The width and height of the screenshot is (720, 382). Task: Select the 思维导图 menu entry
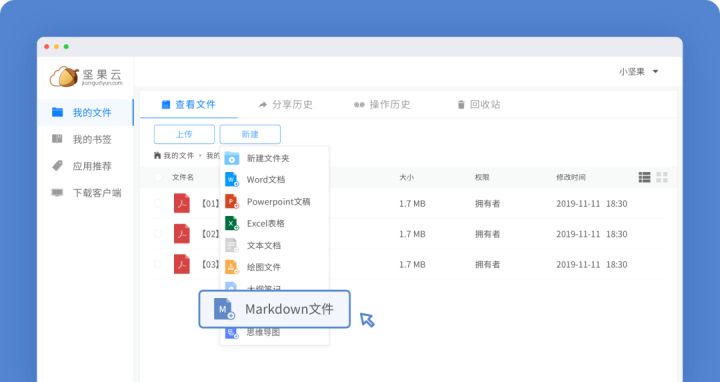[275, 332]
